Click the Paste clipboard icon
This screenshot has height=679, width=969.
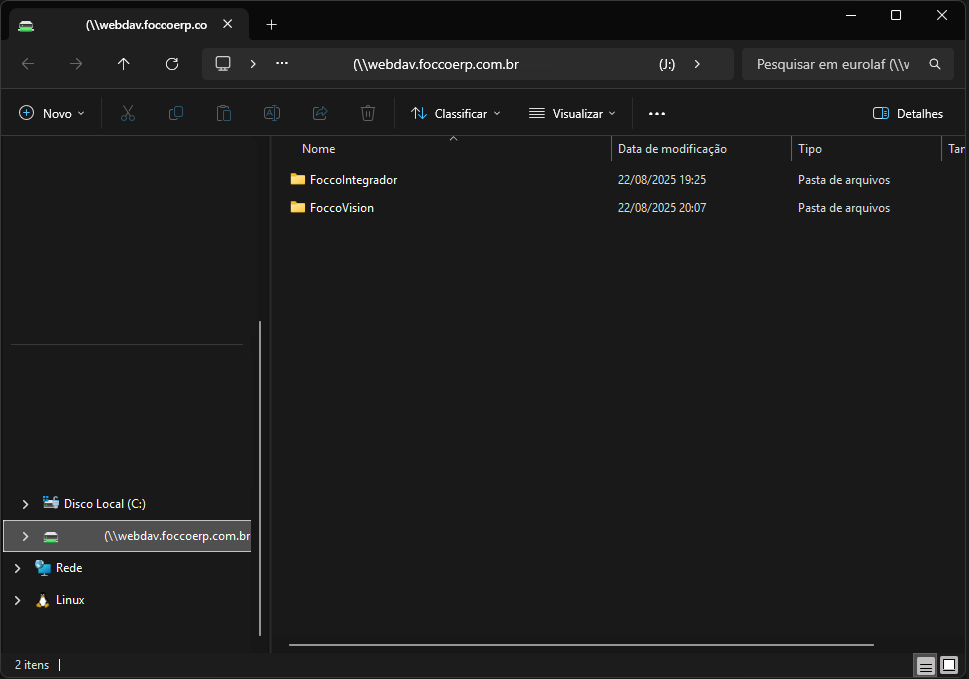(224, 114)
